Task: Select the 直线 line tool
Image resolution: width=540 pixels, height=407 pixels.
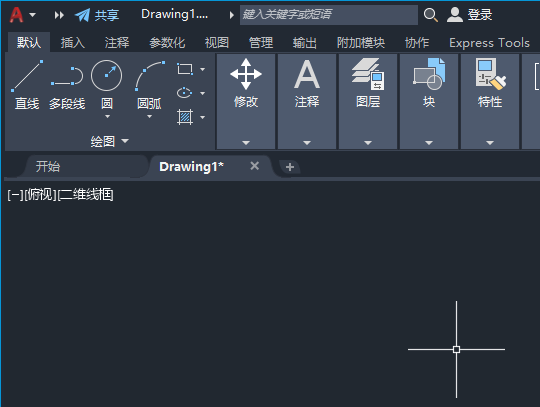Action: 27,85
